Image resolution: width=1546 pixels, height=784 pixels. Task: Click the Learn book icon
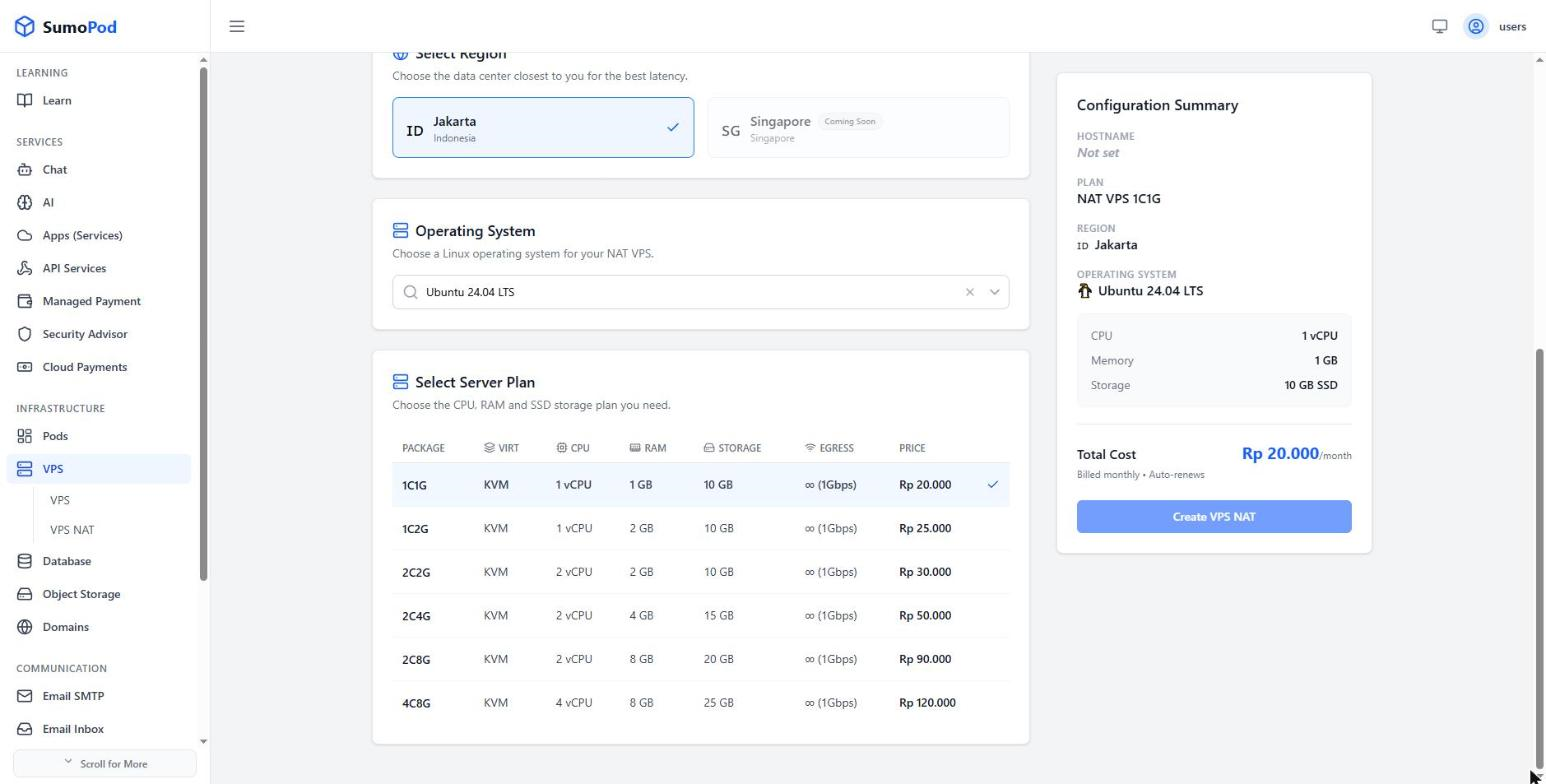coord(25,101)
